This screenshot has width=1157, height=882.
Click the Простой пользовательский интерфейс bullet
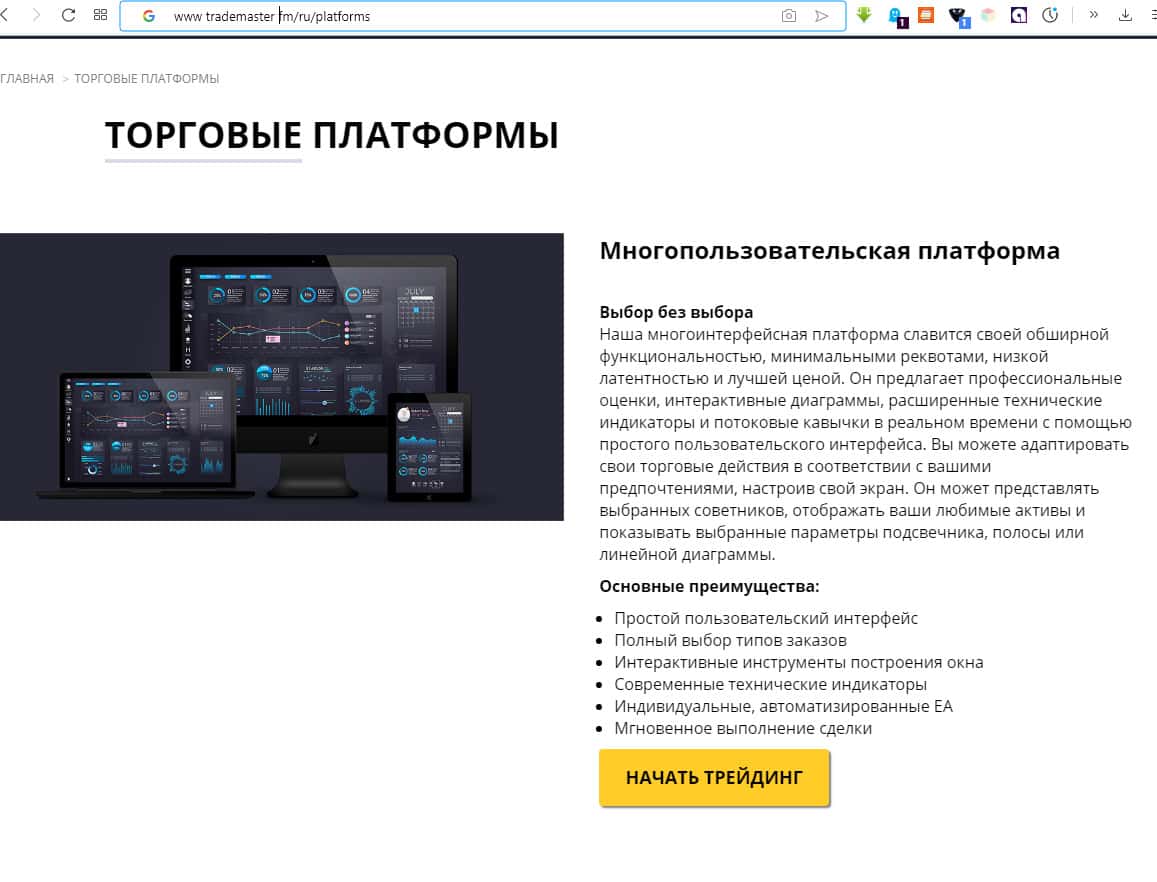click(x=766, y=619)
